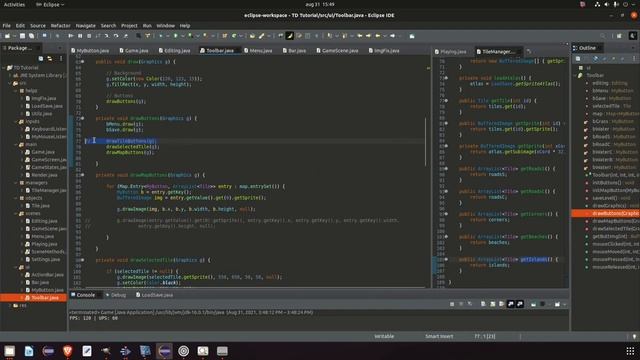
Task: Toggle Mark Occurrences in the toolbar
Action: click(x=289, y=36)
